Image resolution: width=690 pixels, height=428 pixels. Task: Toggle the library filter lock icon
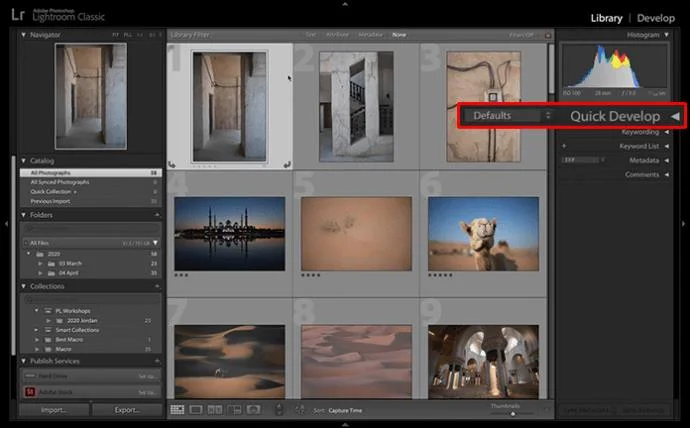click(547, 35)
